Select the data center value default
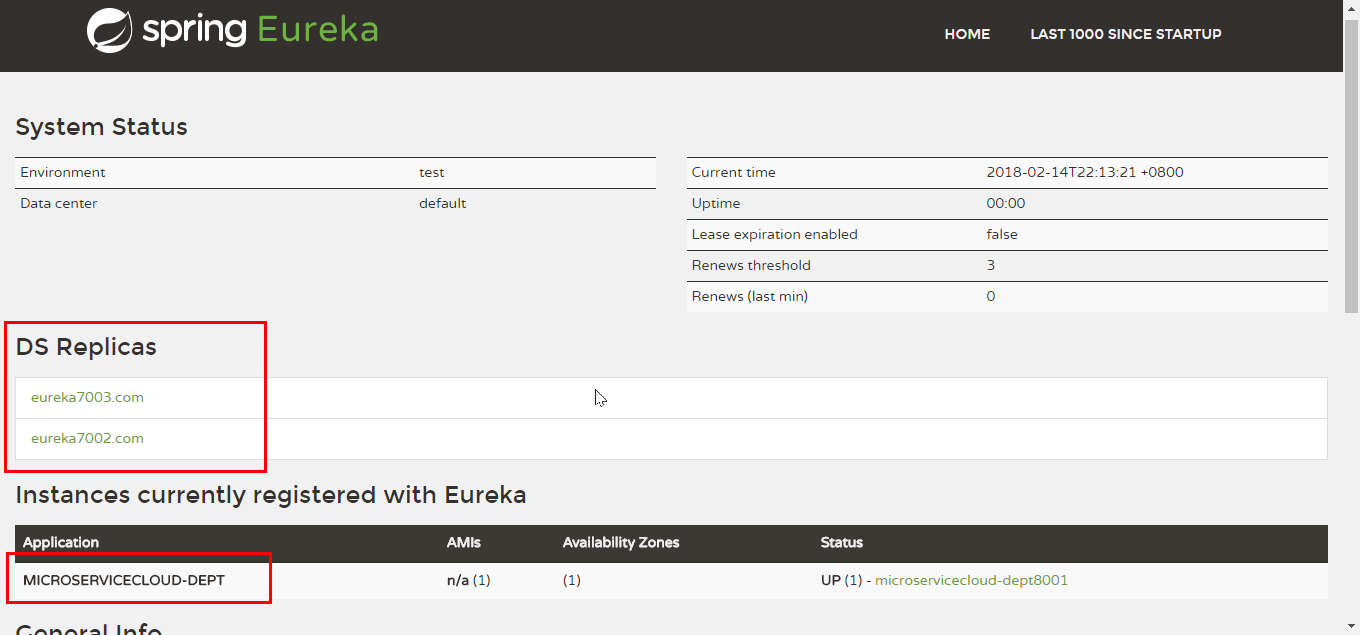The height and width of the screenshot is (635, 1360). (x=442, y=203)
